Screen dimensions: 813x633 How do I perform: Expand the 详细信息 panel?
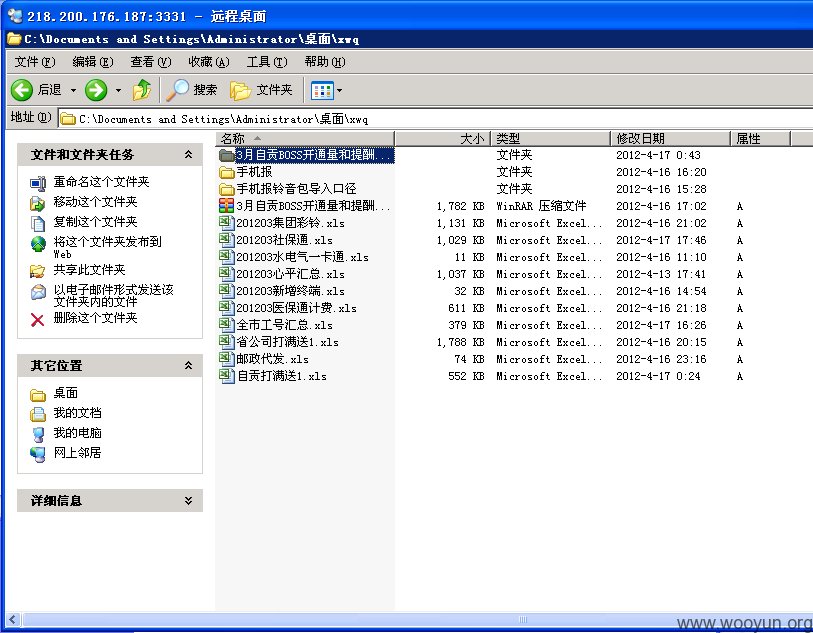(x=188, y=501)
